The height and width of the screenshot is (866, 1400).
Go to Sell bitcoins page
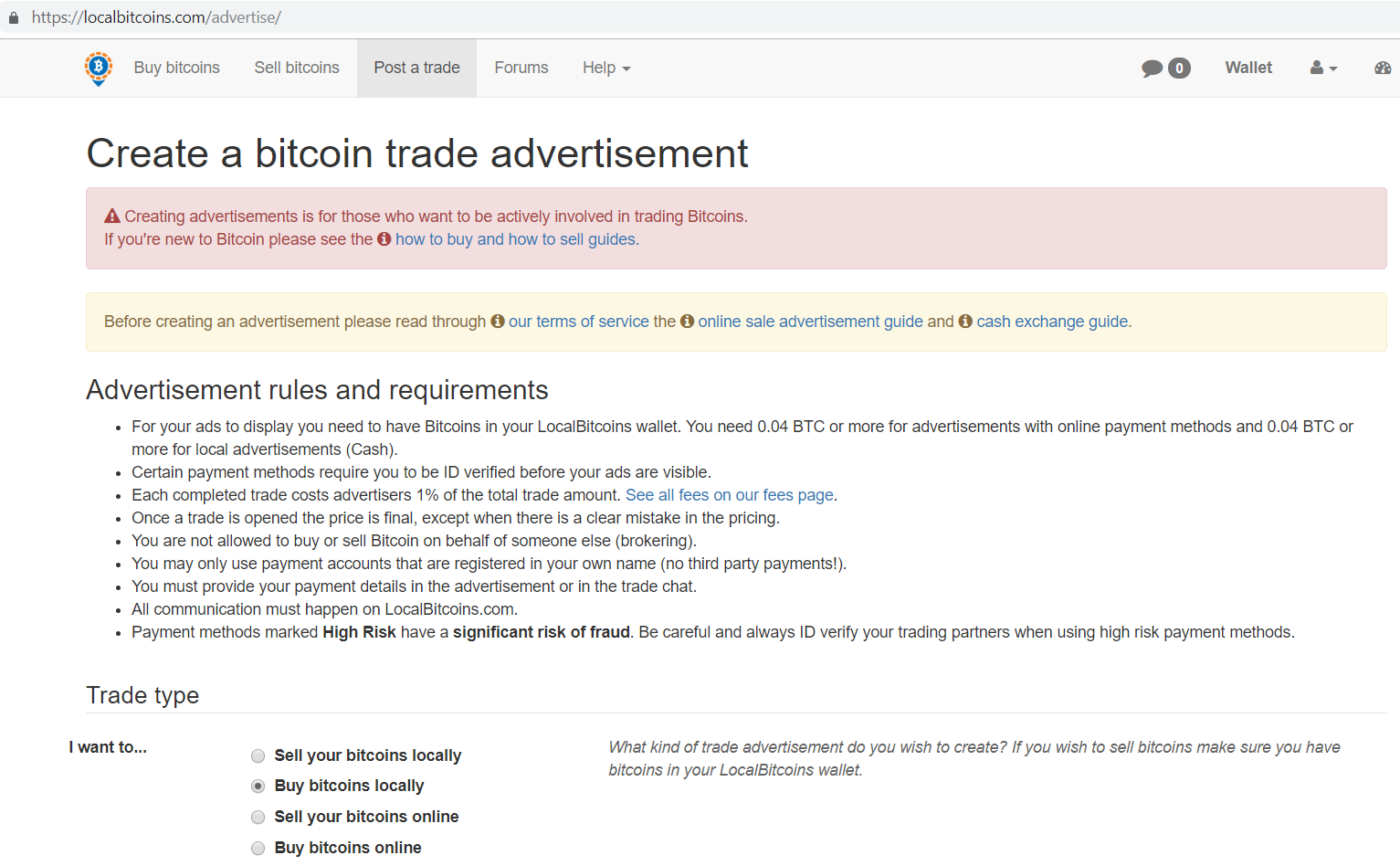297,68
